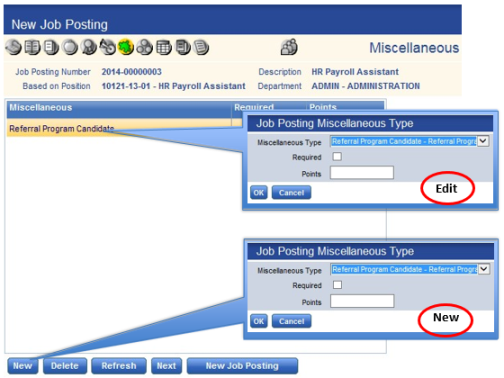Viewport: 504px width, 378px height.
Task: Click the award ribbon step icon
Action: coord(89,47)
